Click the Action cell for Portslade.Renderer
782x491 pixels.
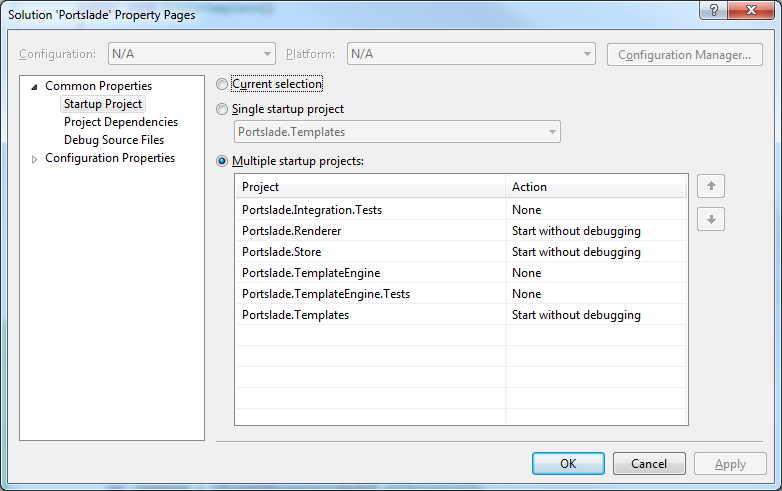596,231
